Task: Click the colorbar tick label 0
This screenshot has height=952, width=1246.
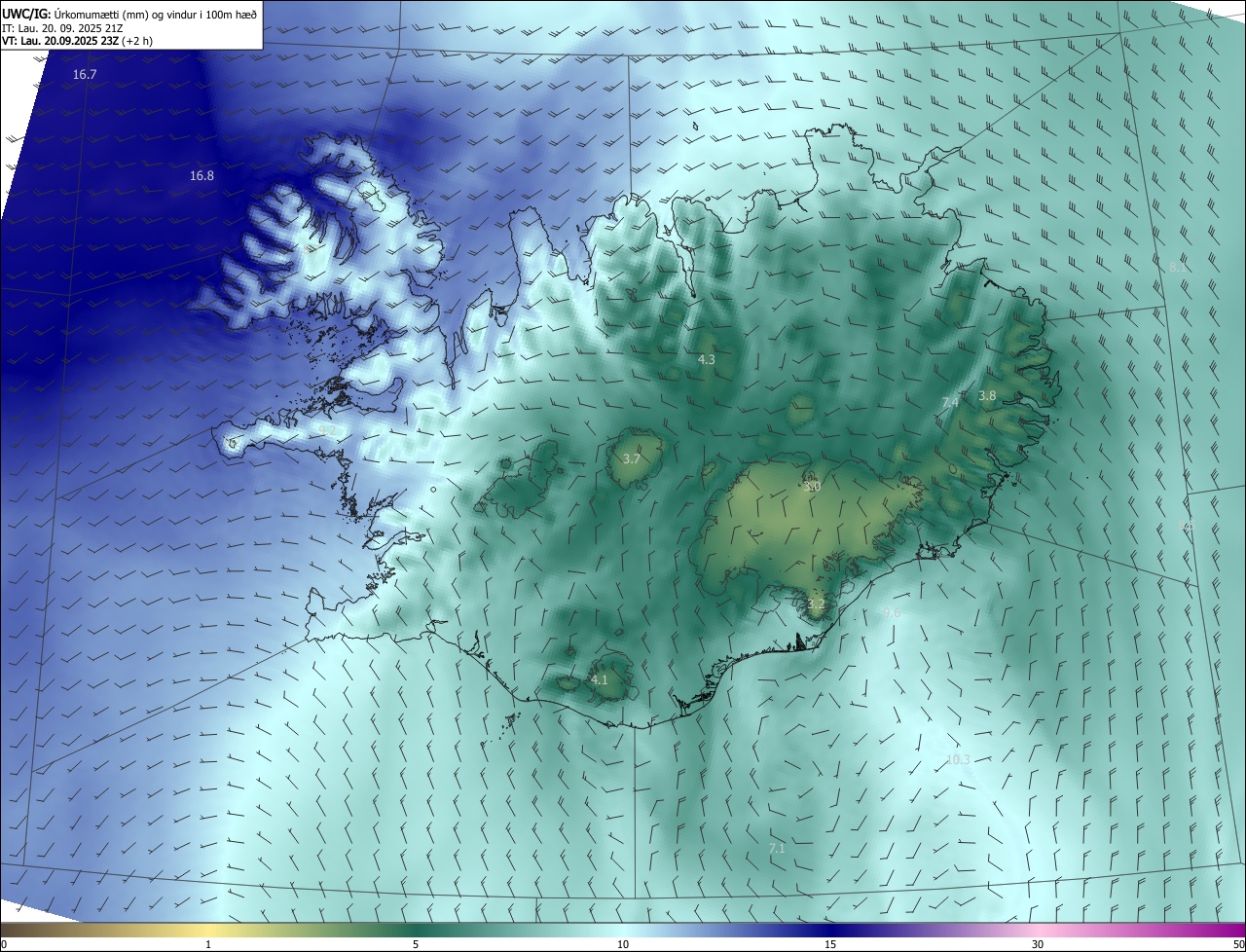Action: tap(4, 944)
